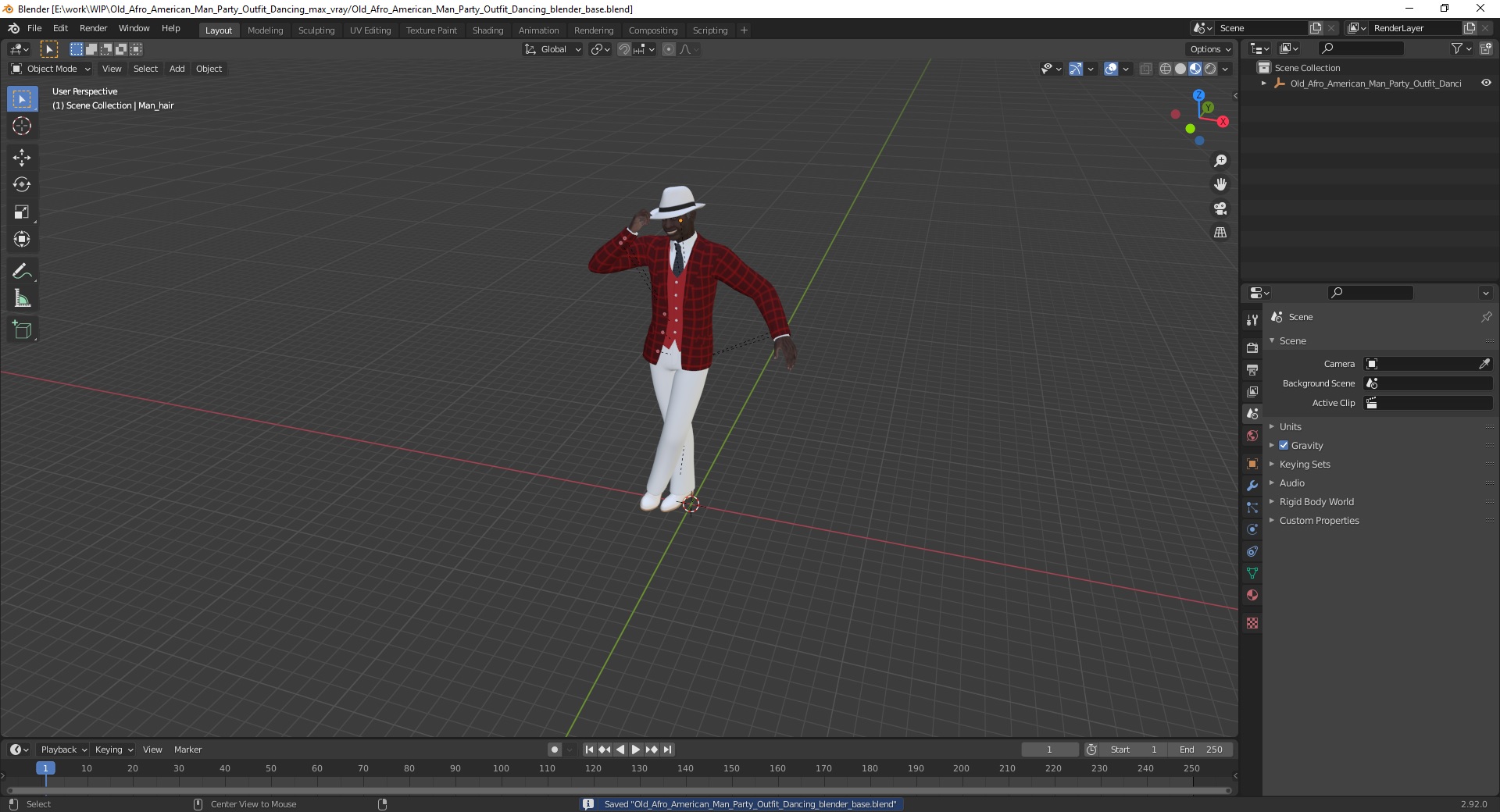Expand the Custom Properties panel
This screenshot has width=1500, height=812.
pyautogui.click(x=1319, y=520)
